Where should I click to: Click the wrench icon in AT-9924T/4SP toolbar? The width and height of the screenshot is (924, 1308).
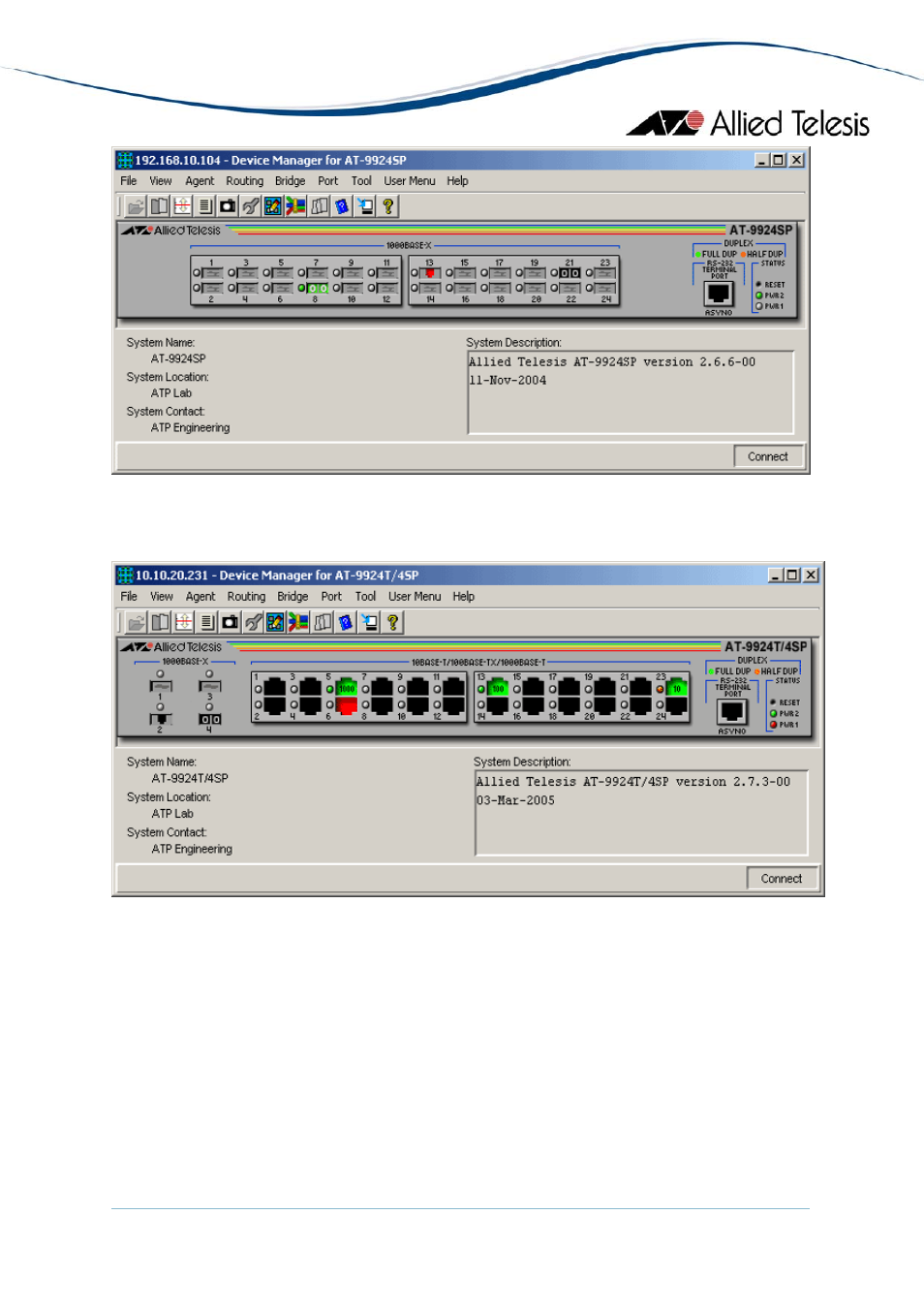tap(253, 622)
